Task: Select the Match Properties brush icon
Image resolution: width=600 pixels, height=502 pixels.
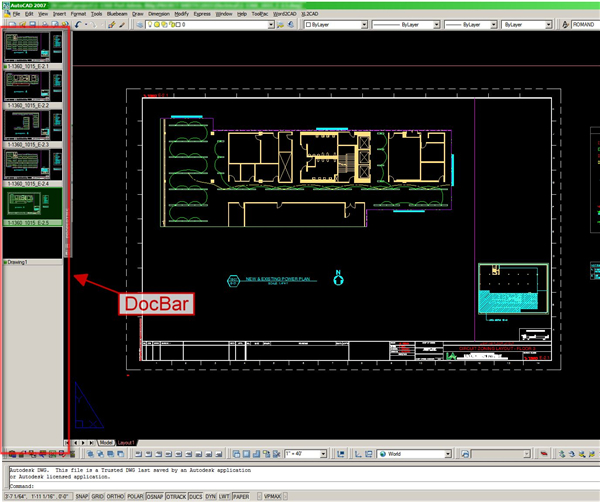Action: (111, 24)
